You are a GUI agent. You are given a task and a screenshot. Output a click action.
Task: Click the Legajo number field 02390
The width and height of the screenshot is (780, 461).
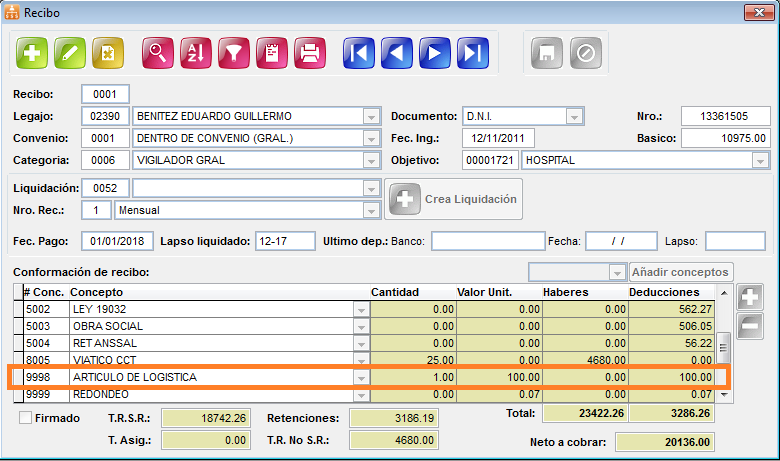[x=105, y=116]
